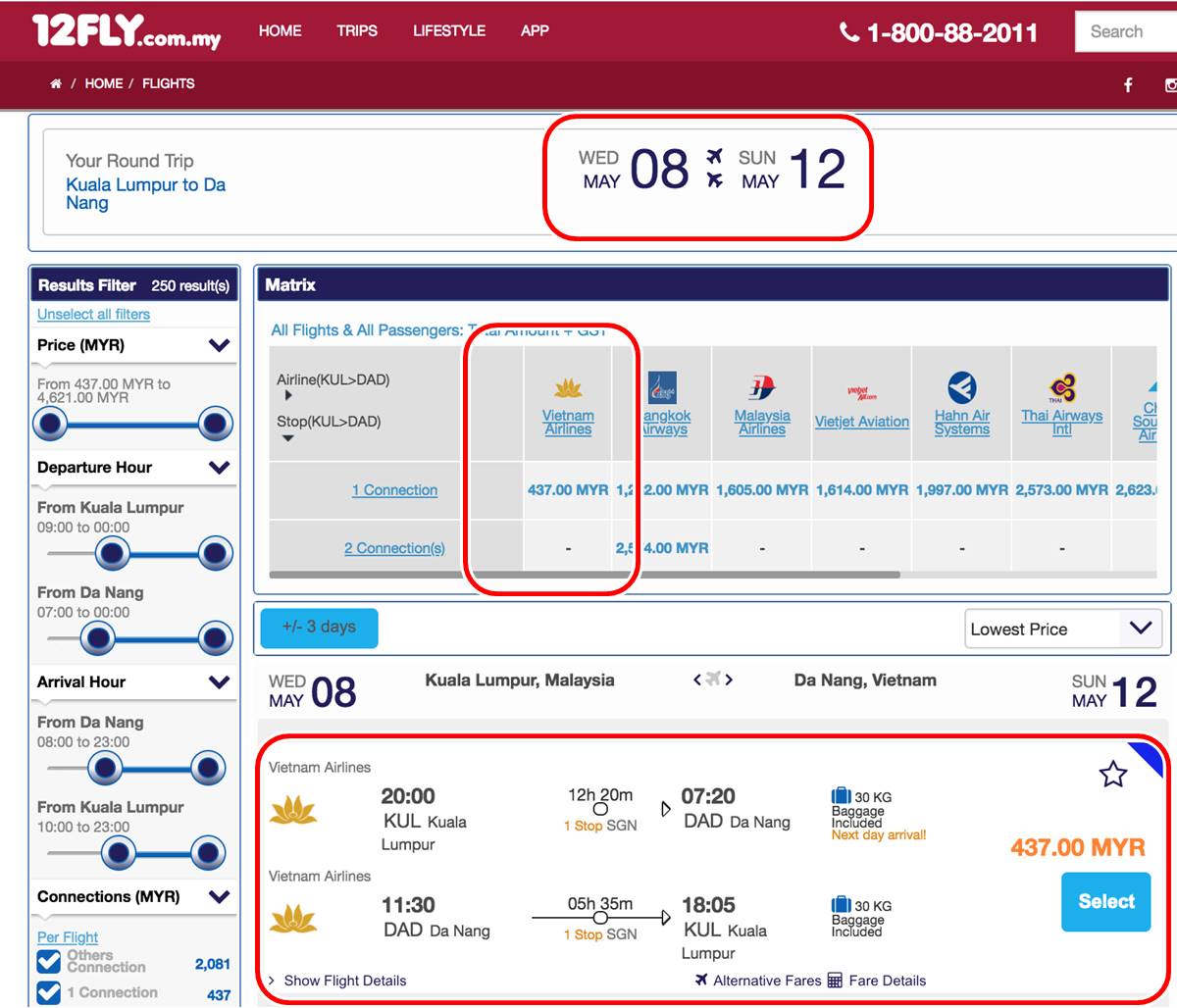
Task: Click the Kuala Lumpur to Da Nang trip link
Action: tap(145, 194)
